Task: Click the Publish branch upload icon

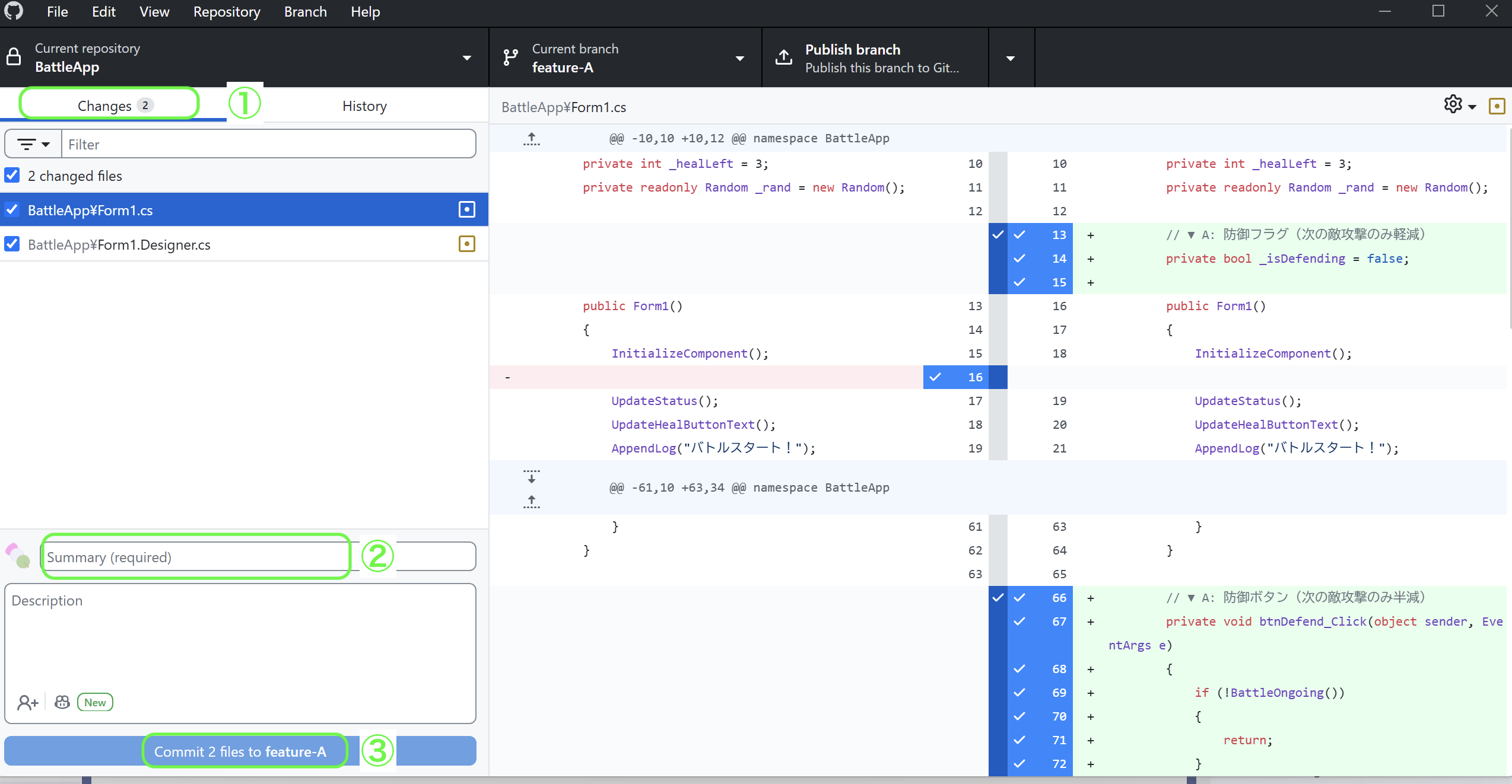Action: pos(784,58)
